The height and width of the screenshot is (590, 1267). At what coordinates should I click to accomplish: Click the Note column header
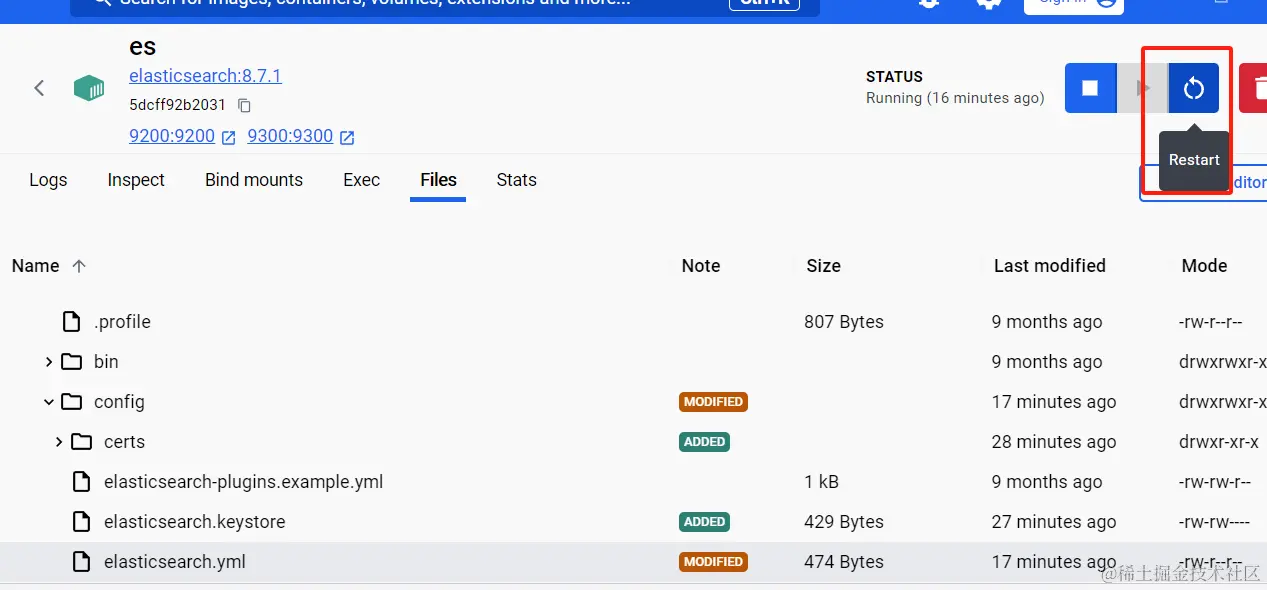[x=701, y=266]
